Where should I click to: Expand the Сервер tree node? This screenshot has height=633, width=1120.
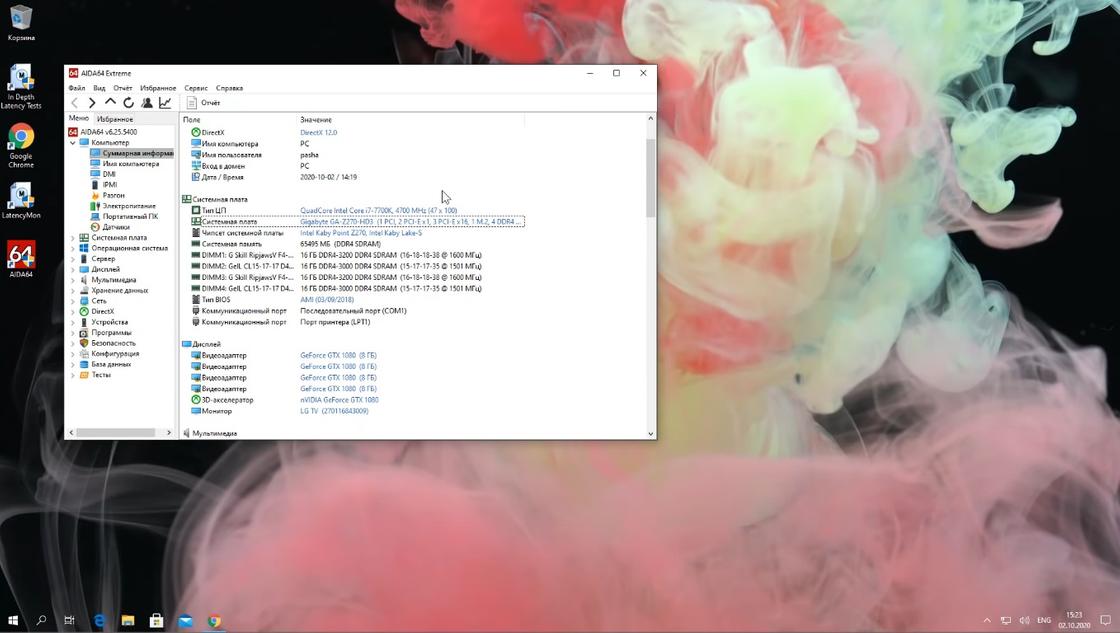[73, 259]
